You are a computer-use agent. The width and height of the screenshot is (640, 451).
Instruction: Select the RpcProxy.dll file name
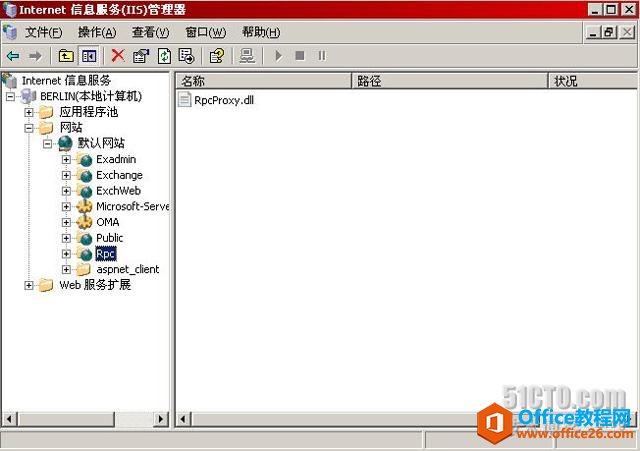pos(224,100)
